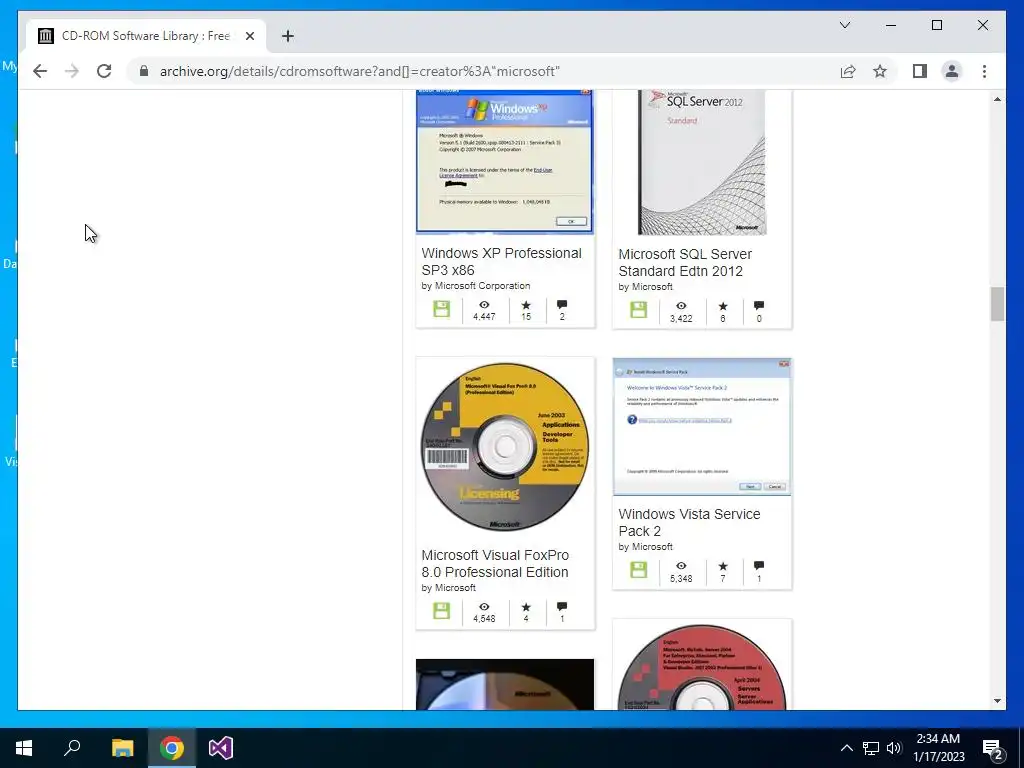This screenshot has height=768, width=1024.
Task: Click the software floppy icon on Vista Service Pack card
Action: [639, 570]
